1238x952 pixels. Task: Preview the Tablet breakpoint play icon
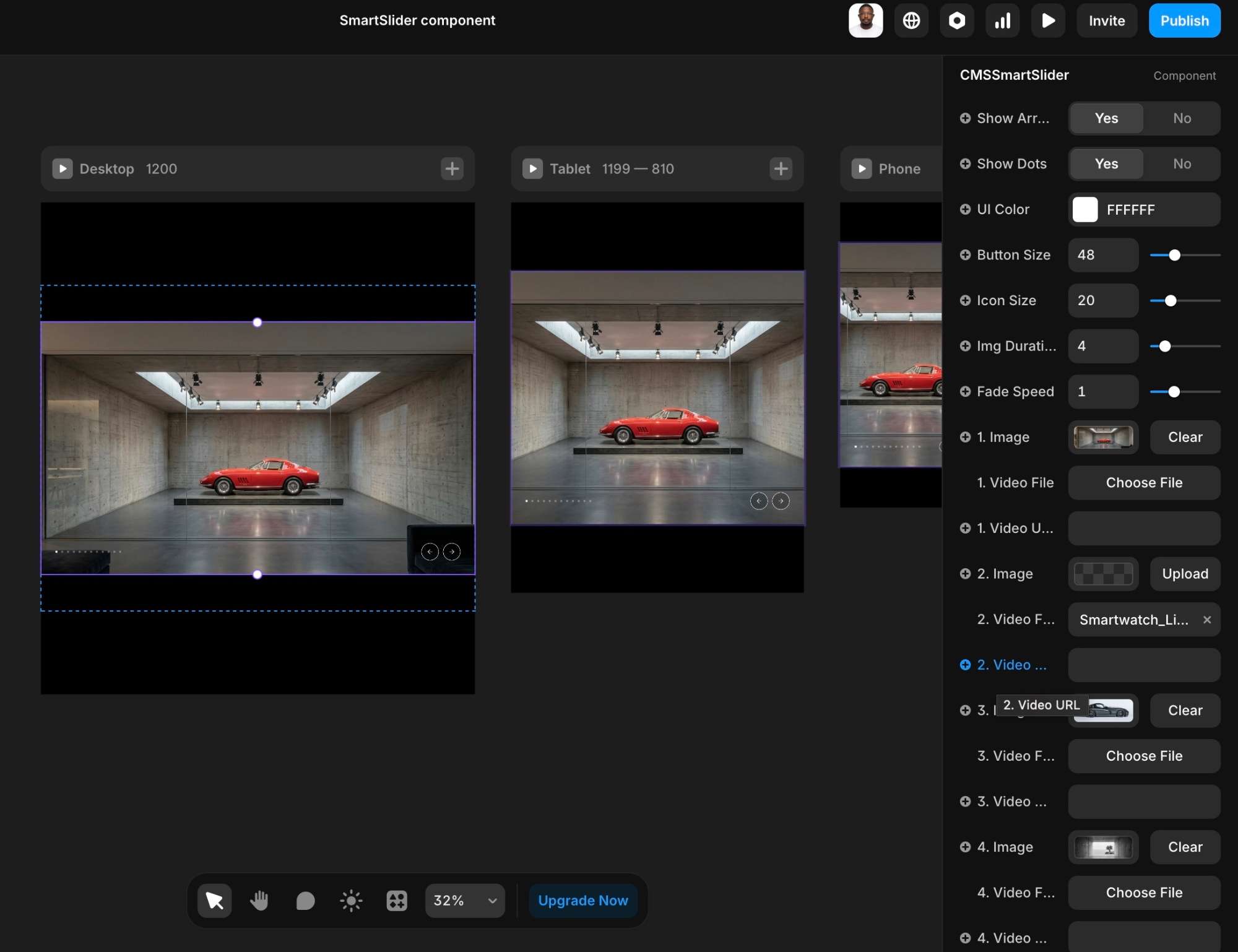point(532,168)
